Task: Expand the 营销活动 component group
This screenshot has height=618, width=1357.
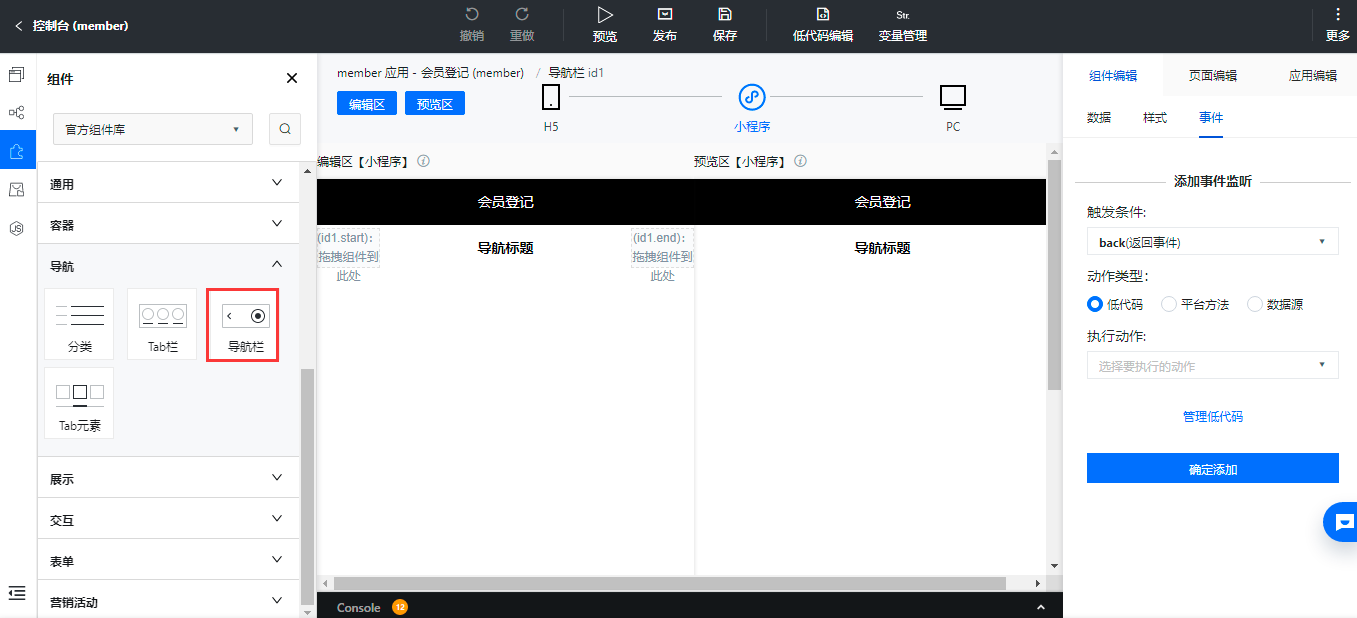Action: coord(168,601)
